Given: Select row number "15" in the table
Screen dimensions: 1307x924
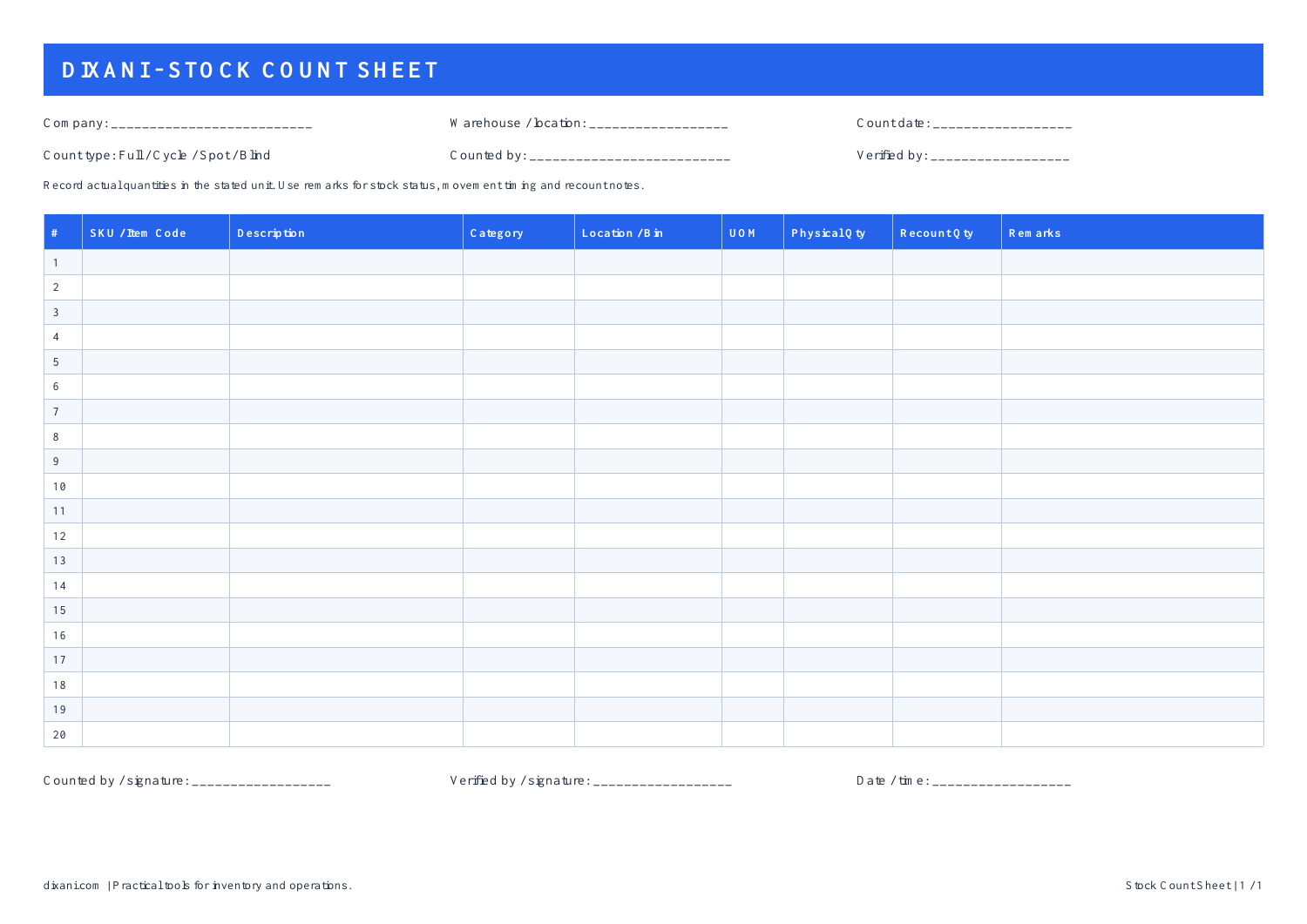Looking at the screenshot, I should (59, 610).
